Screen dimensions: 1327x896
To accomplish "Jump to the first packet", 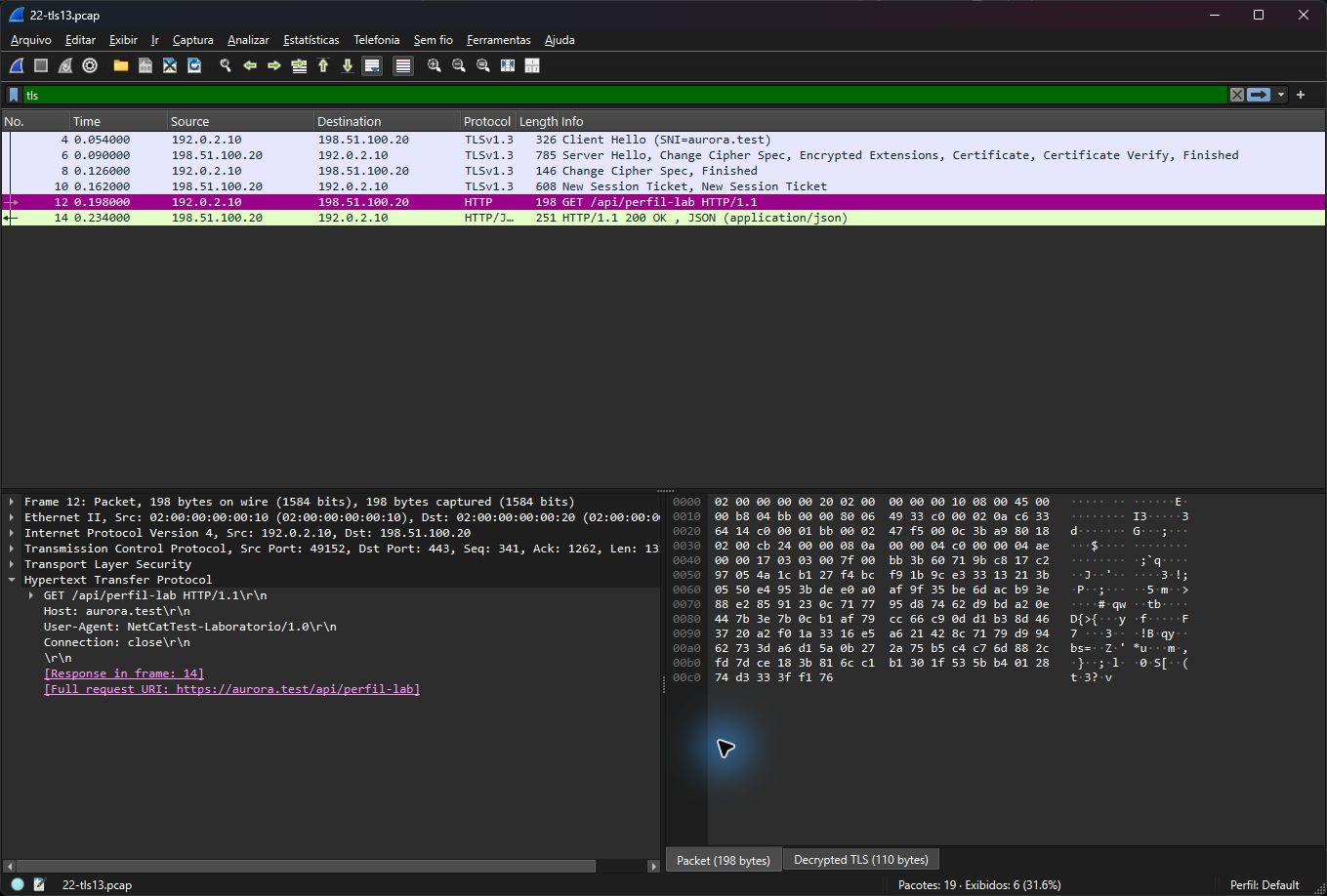I will (x=323, y=65).
